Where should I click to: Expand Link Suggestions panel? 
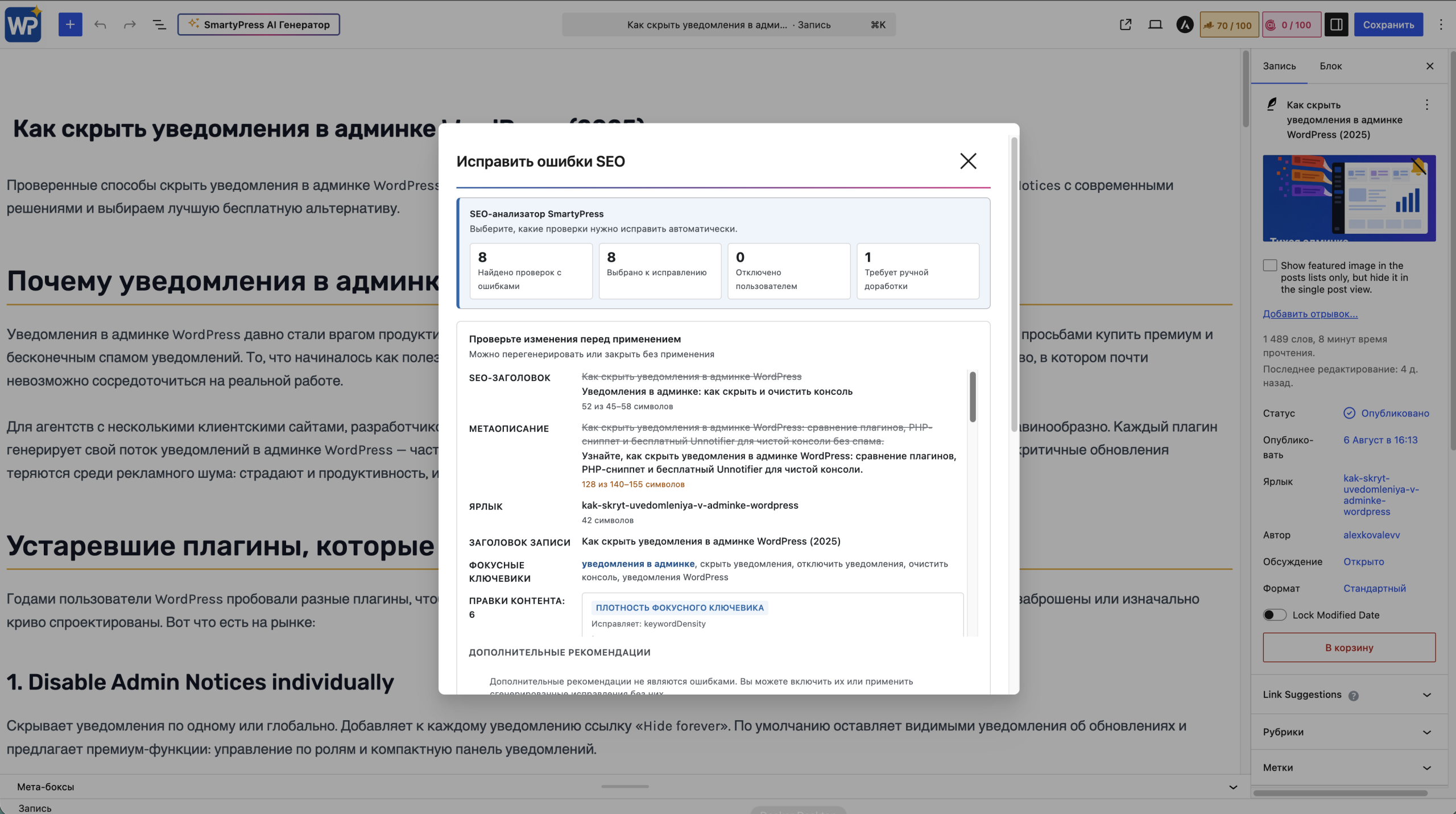click(1349, 695)
